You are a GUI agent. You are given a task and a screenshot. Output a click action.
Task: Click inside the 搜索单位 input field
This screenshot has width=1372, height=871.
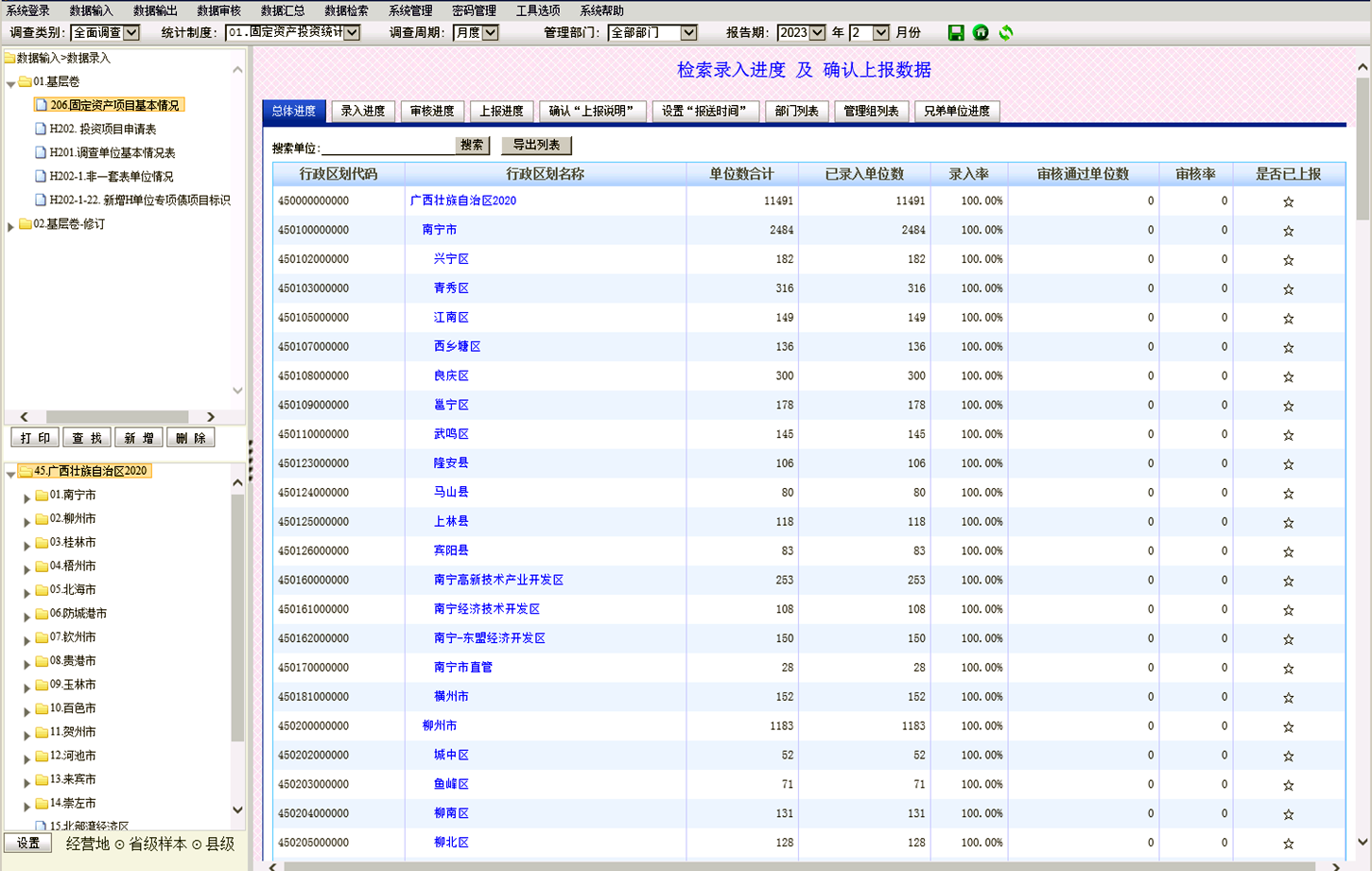tap(388, 146)
